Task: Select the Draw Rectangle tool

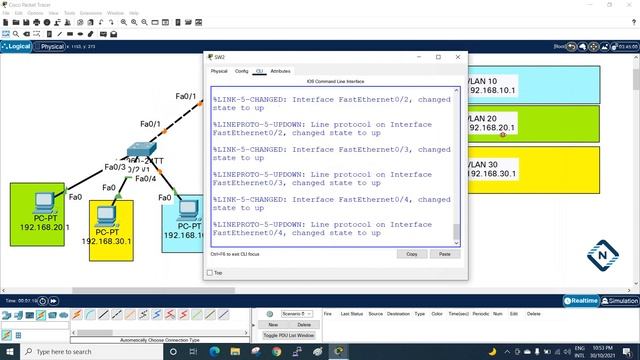Action: pos(70,34)
